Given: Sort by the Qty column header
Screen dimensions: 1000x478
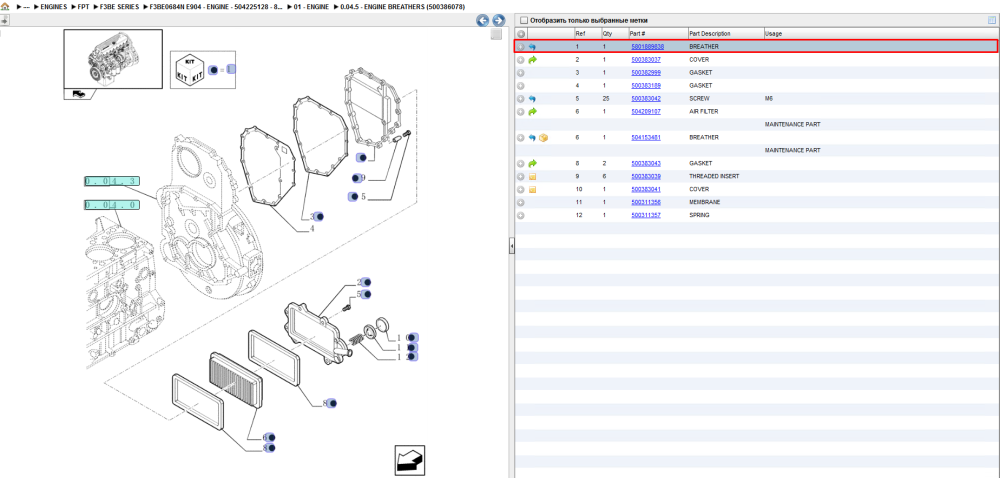Looking at the screenshot, I should [x=607, y=33].
